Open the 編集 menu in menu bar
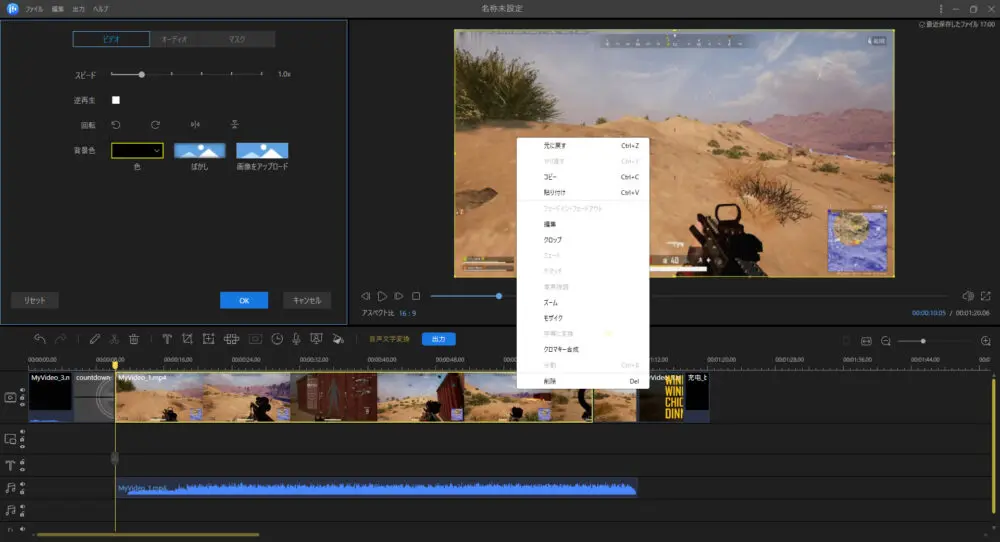This screenshot has height=542, width=1000. pyautogui.click(x=57, y=9)
